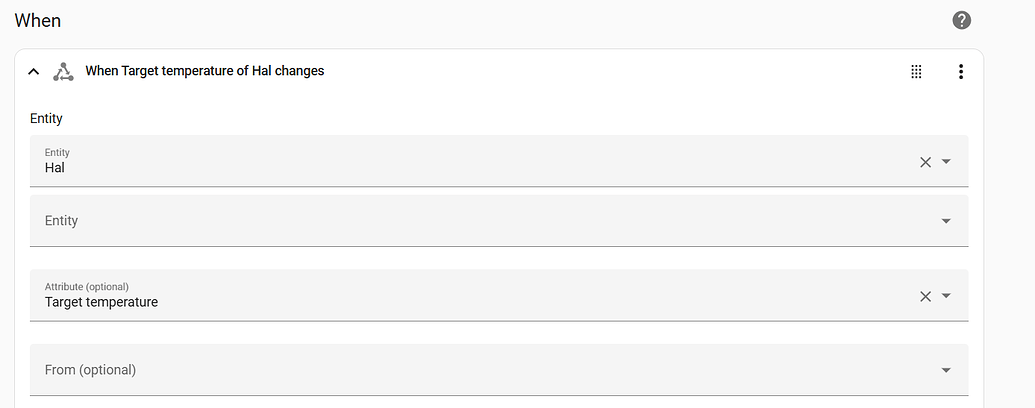Collapse the Target temperature trigger card
1035x408 pixels.
(x=34, y=71)
